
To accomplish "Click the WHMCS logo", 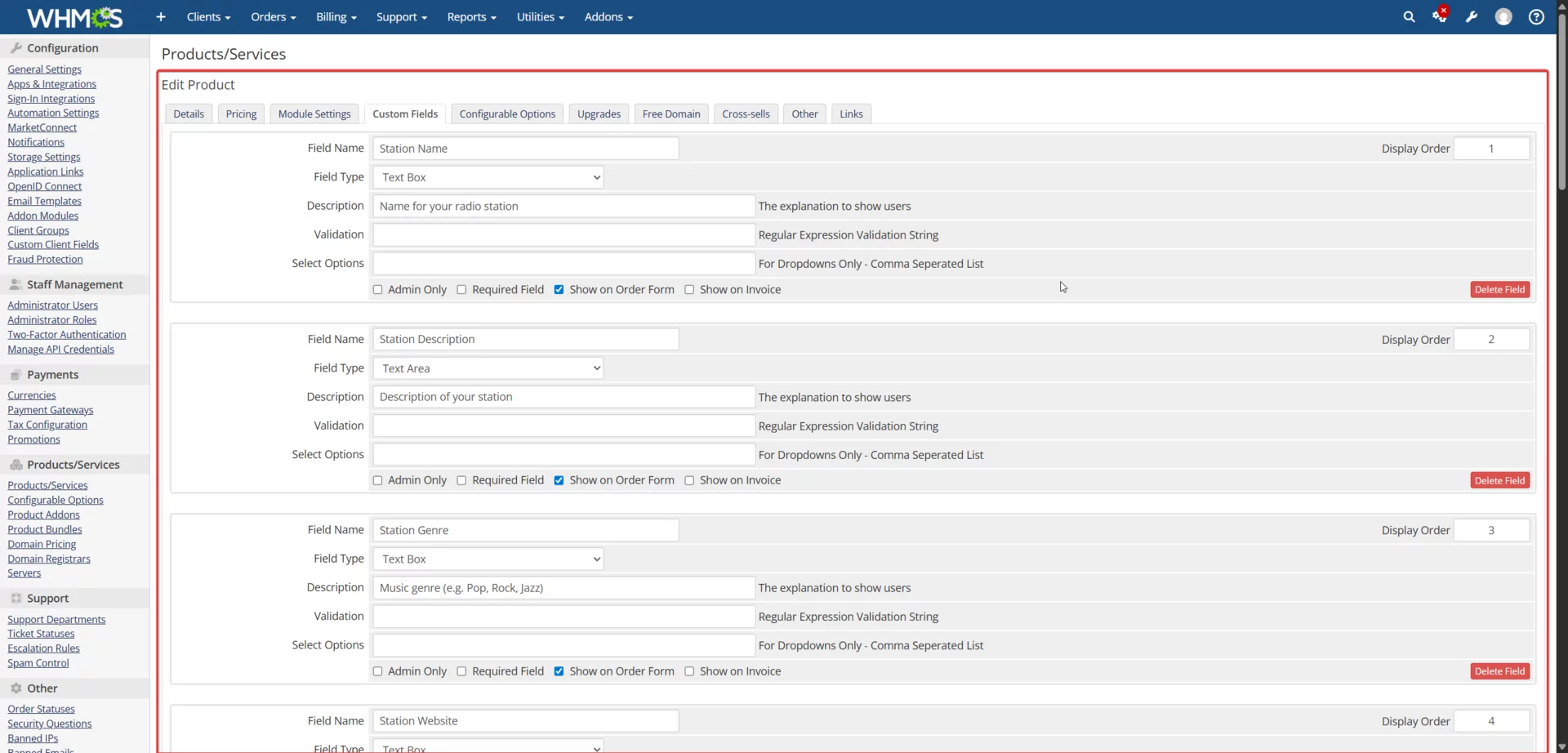I will click(x=73, y=16).
